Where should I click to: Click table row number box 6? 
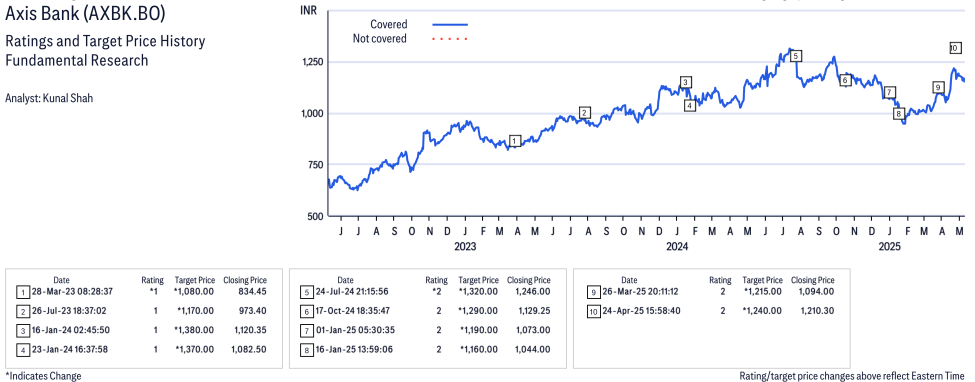pos(307,311)
